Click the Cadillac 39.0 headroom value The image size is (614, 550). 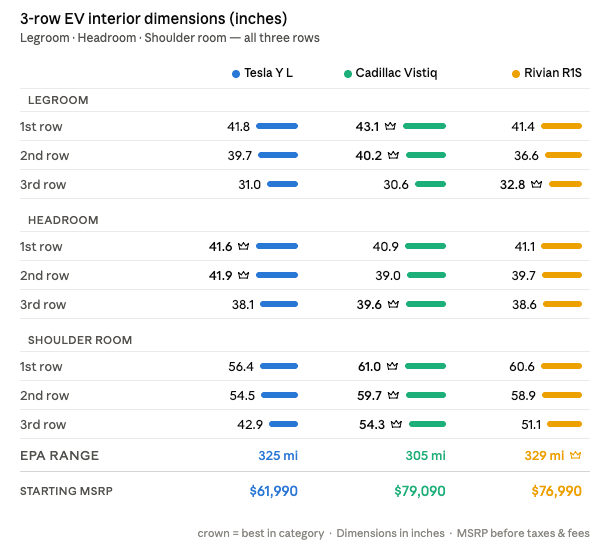pos(388,275)
